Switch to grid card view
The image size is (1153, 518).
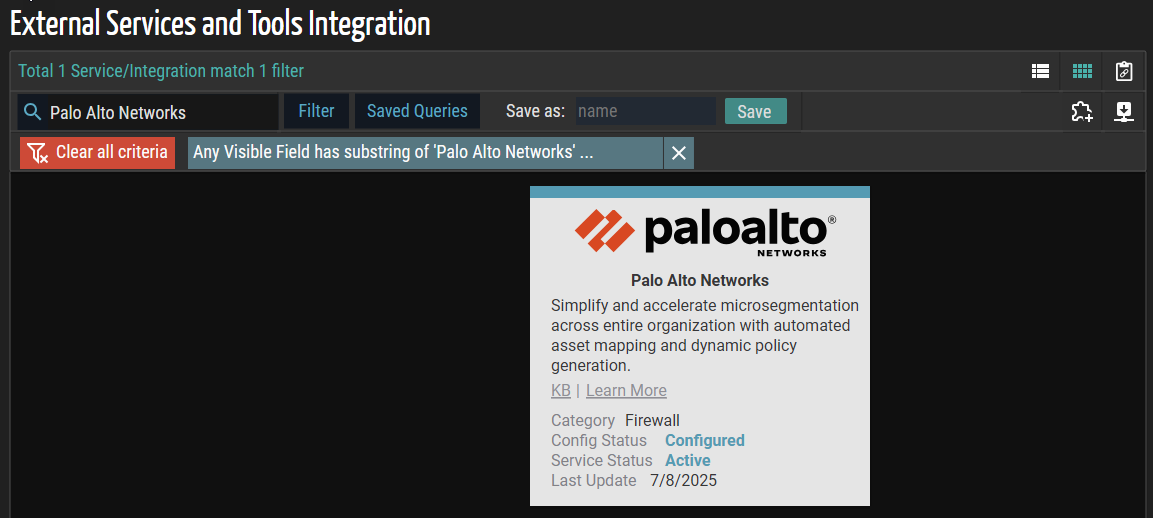(x=1082, y=71)
